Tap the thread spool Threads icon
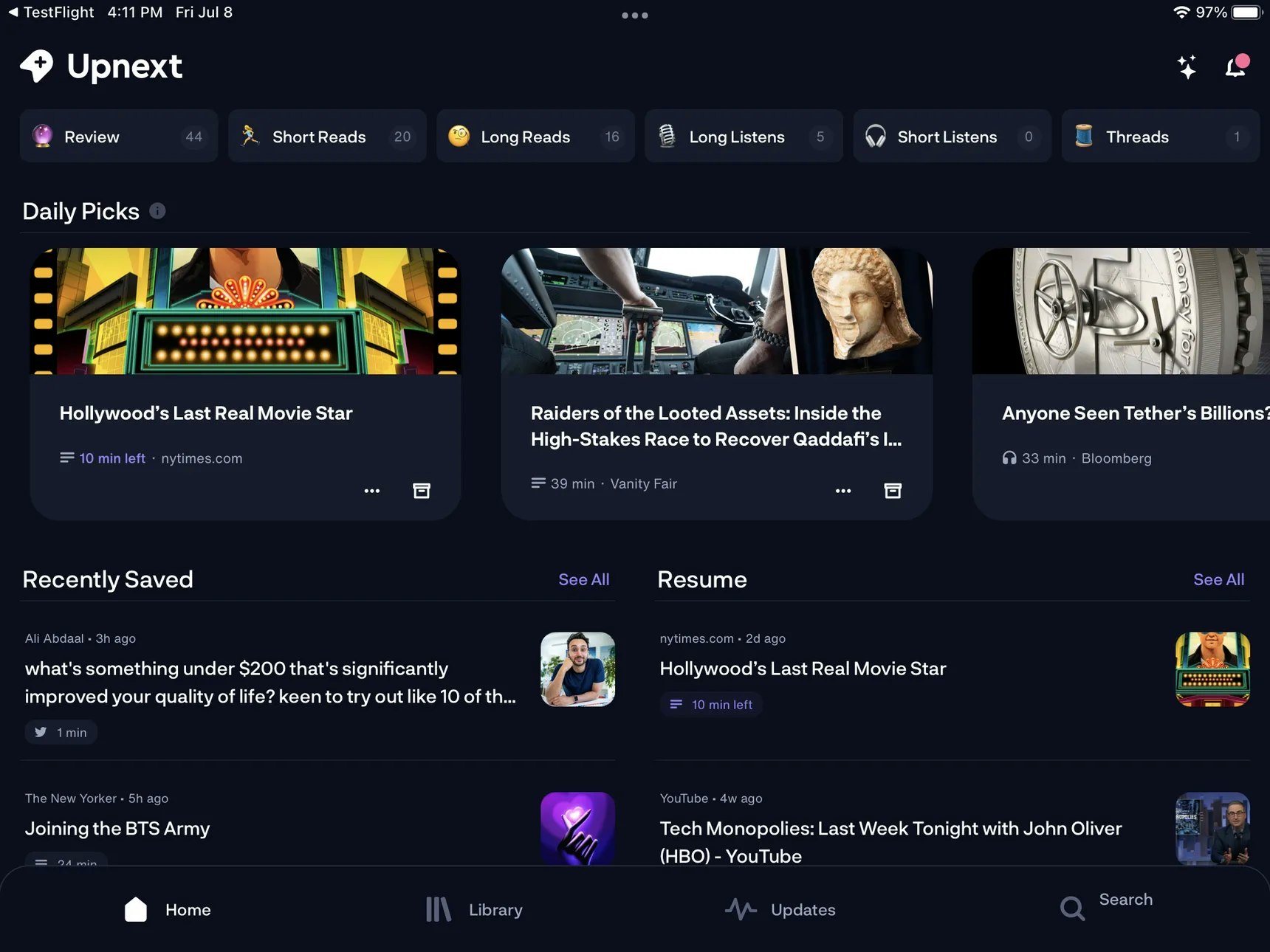Screen dimensions: 1270x952 tap(1083, 136)
